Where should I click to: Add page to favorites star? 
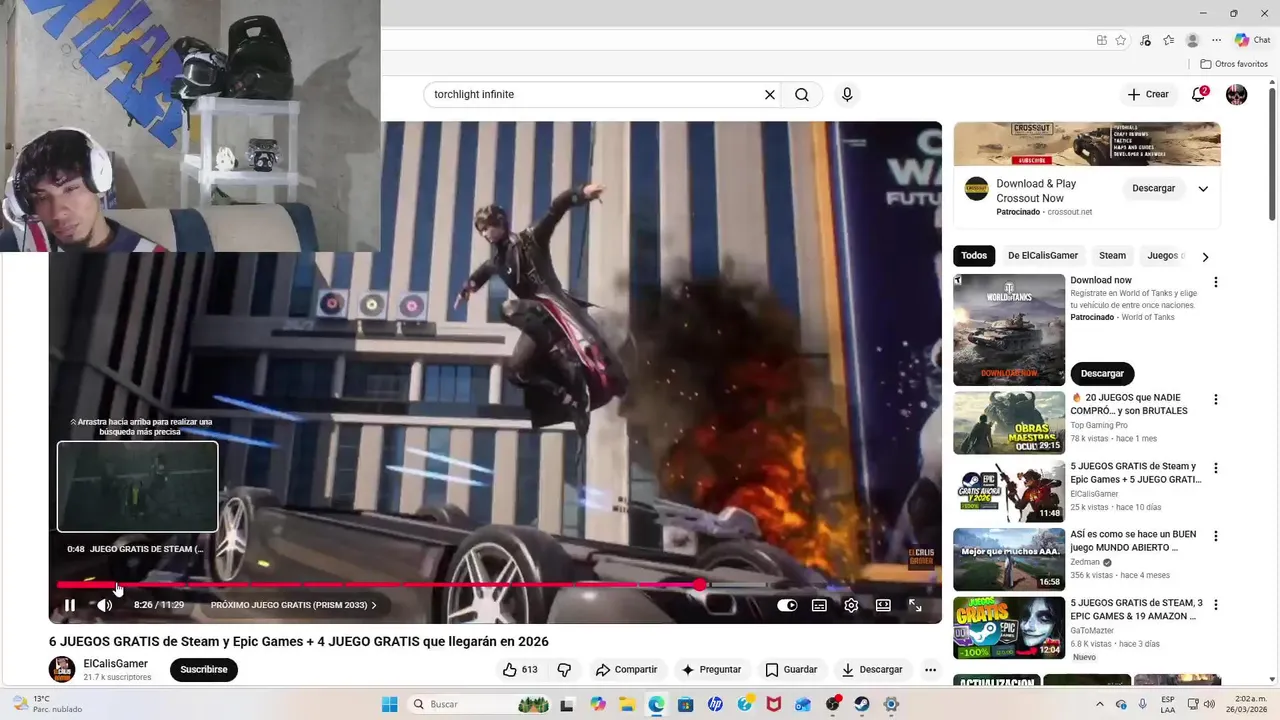pyautogui.click(x=1121, y=40)
